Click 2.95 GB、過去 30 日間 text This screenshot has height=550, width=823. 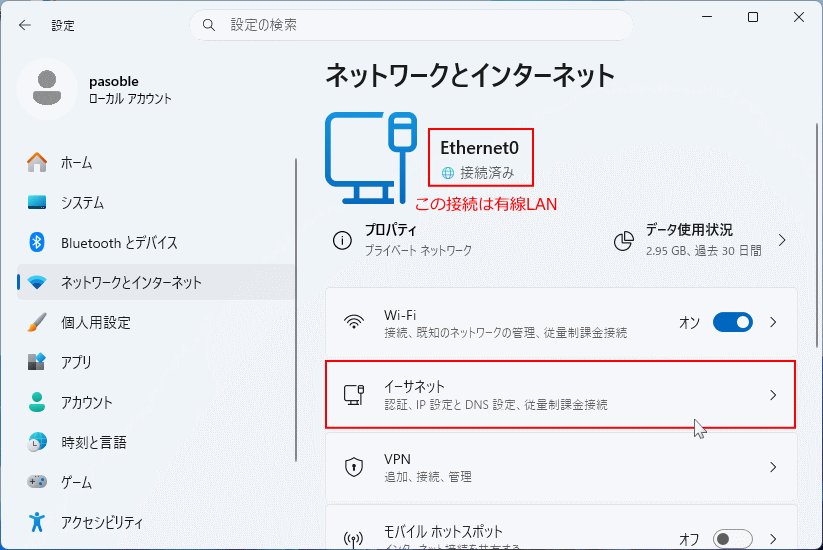click(x=703, y=251)
